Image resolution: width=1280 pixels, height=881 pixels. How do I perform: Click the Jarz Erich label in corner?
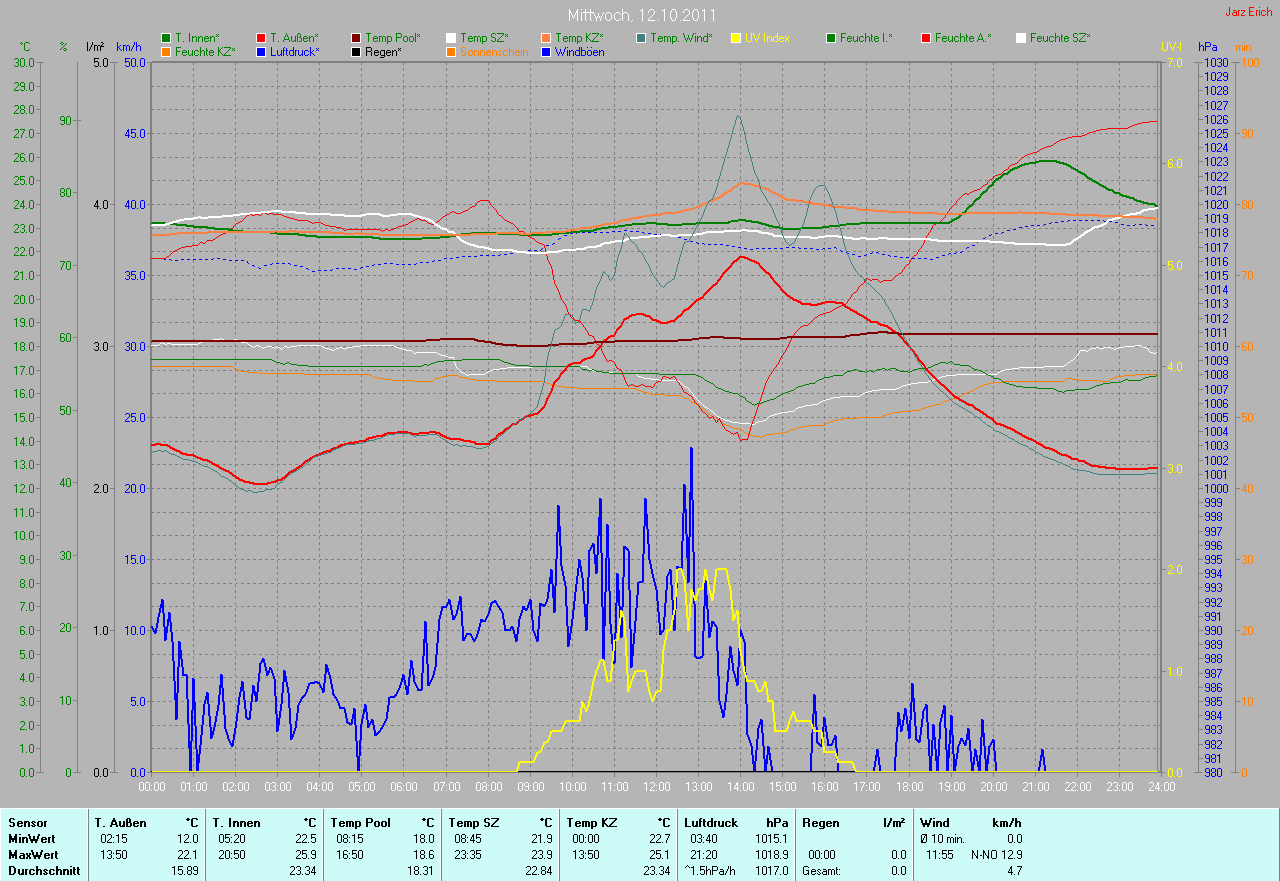click(x=1249, y=12)
